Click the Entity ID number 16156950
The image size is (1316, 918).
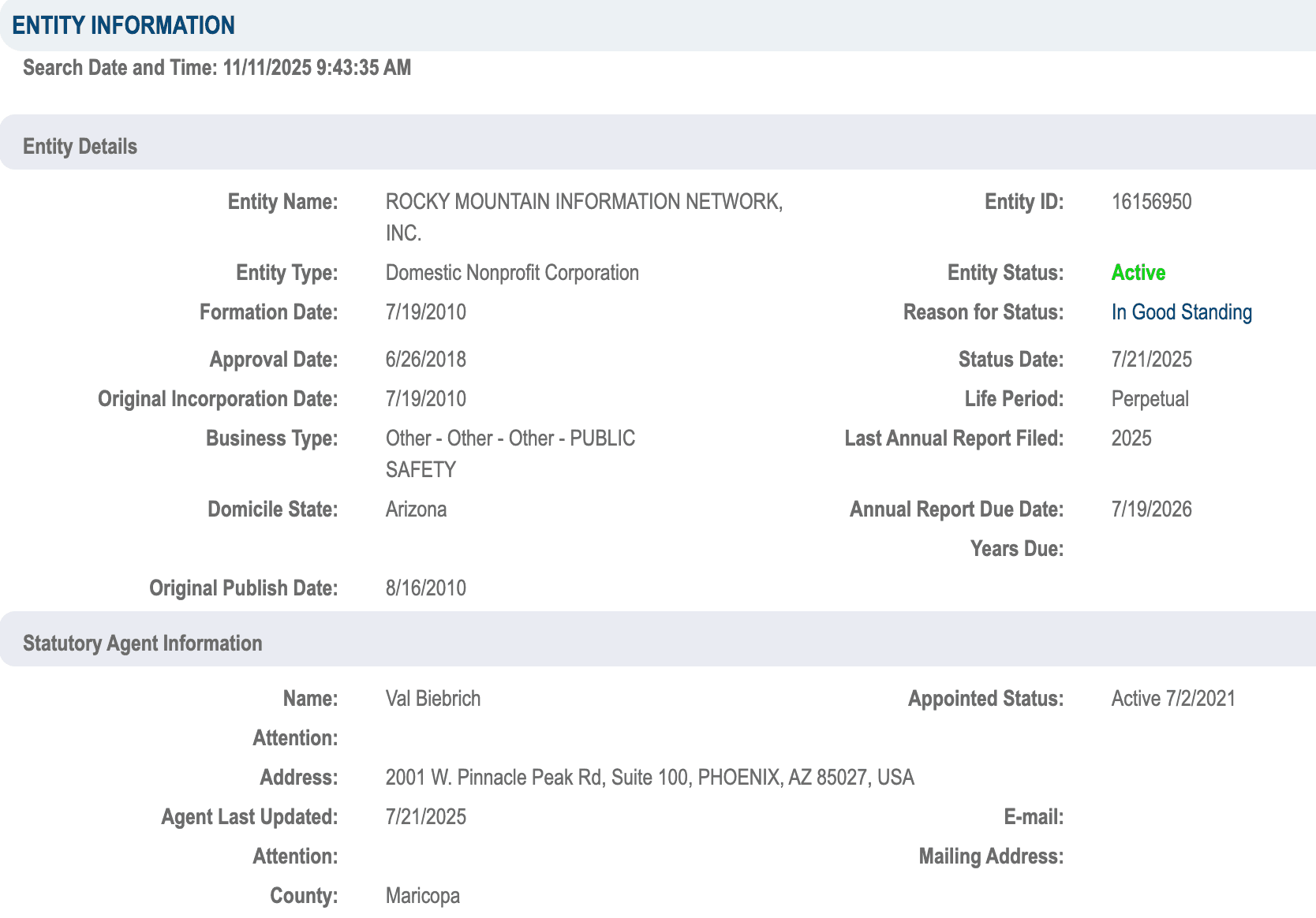pyautogui.click(x=1151, y=202)
